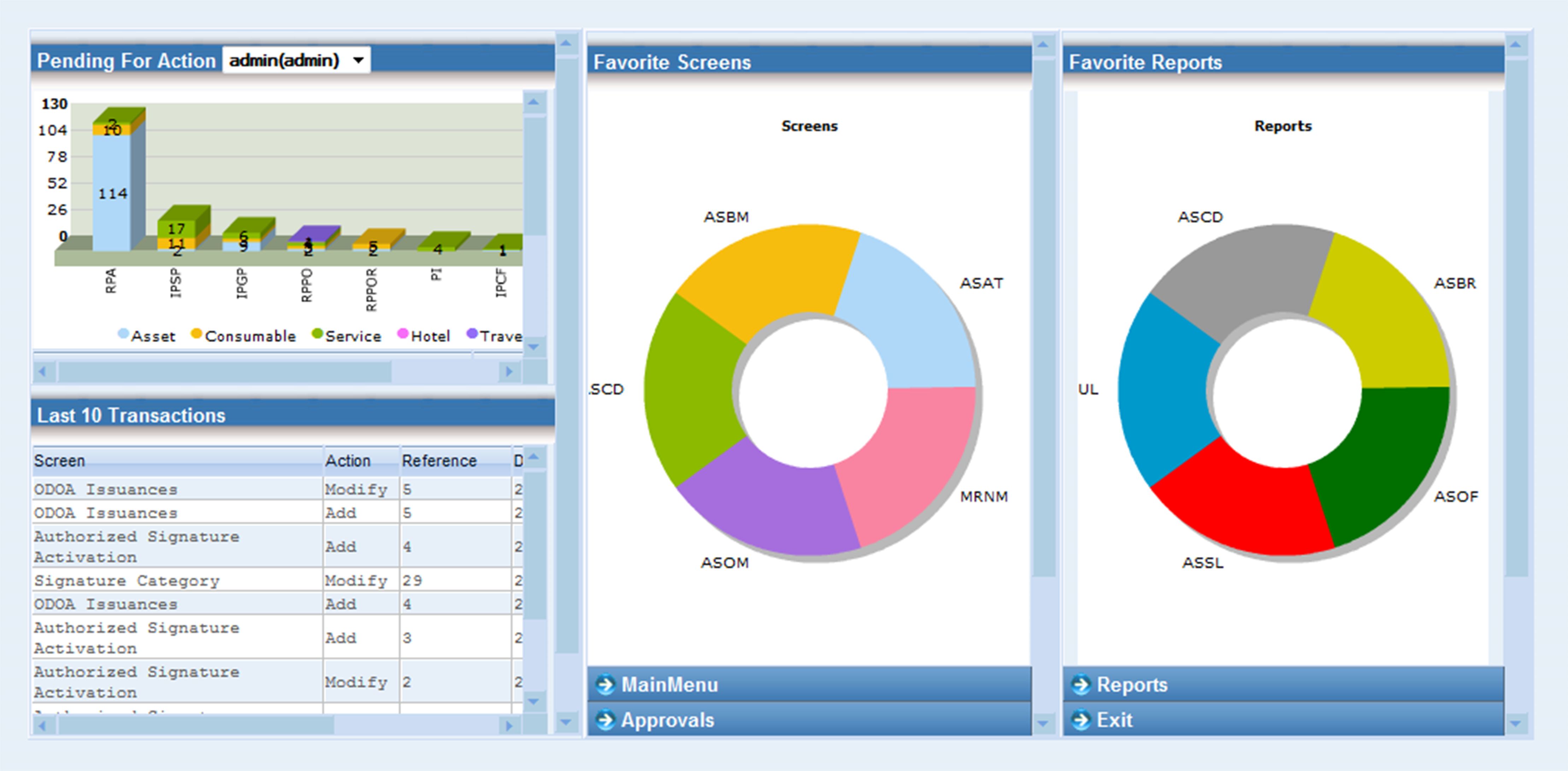Click Favorite Reports panel scroll down arrow
This screenshot has height=771, width=1568.
[1516, 724]
